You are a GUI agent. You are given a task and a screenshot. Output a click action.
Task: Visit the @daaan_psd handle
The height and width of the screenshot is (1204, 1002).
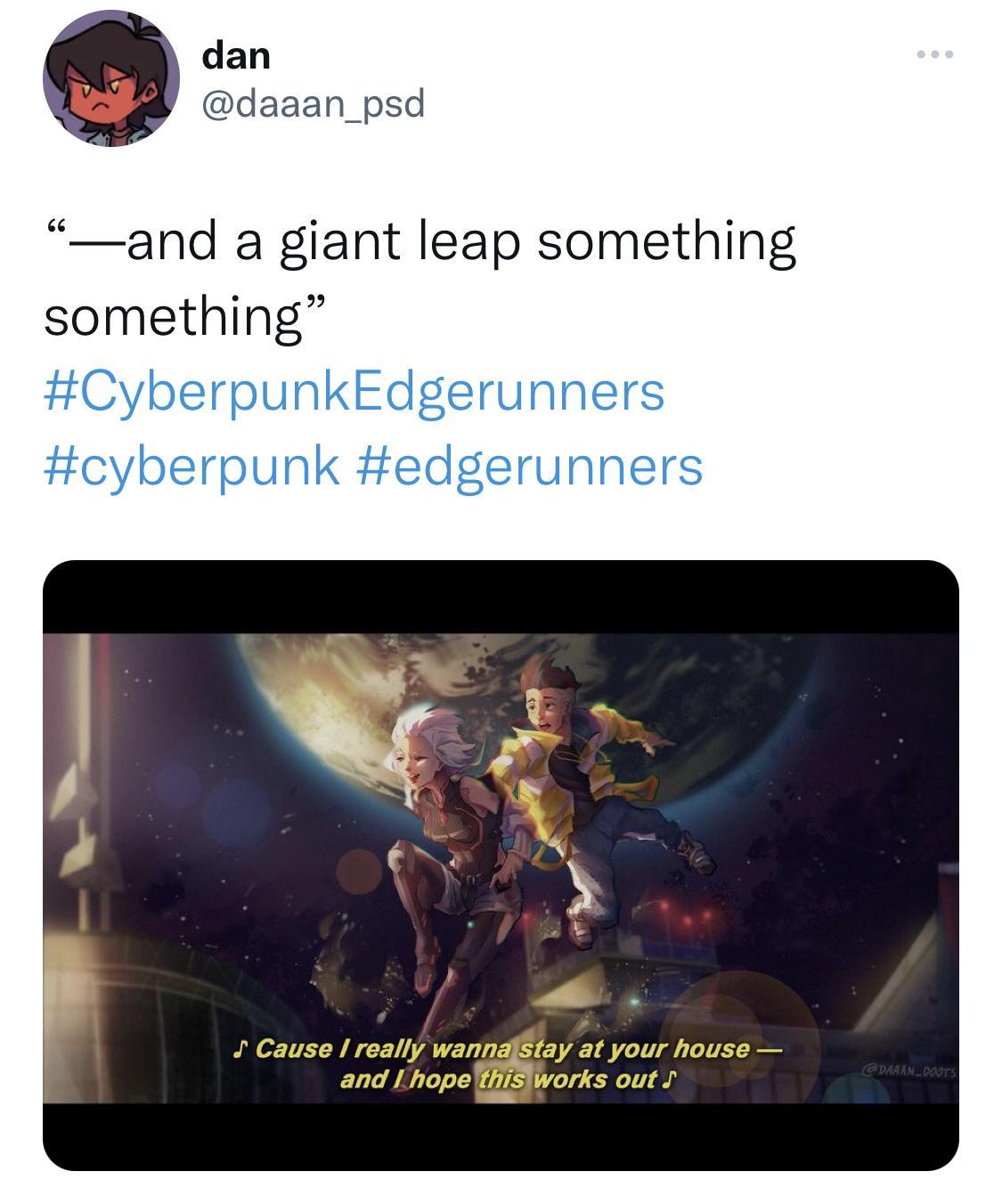[314, 104]
